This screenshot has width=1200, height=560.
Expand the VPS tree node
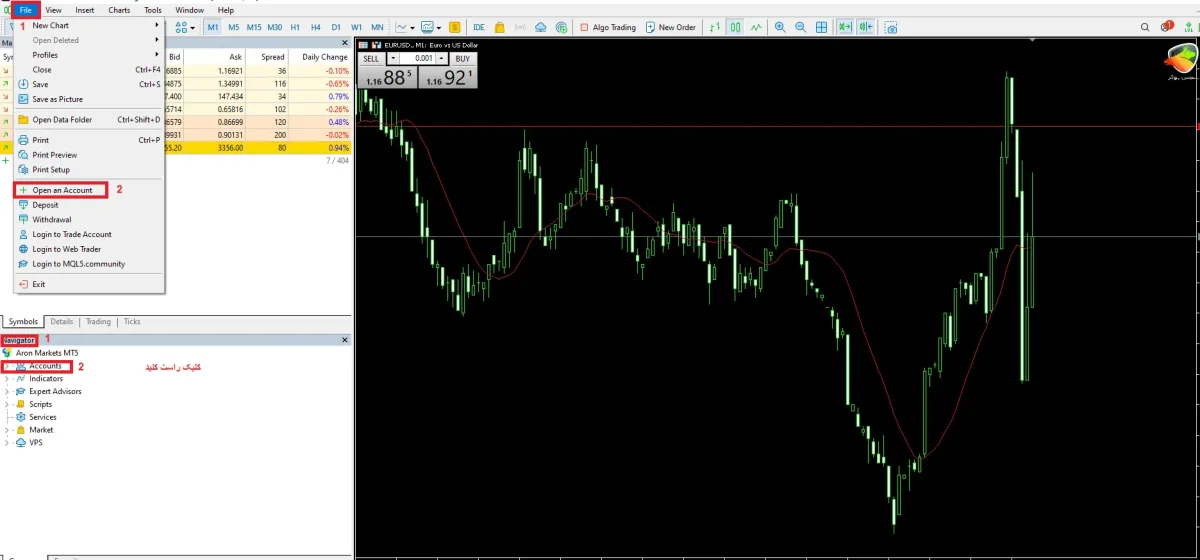[x=7, y=443]
